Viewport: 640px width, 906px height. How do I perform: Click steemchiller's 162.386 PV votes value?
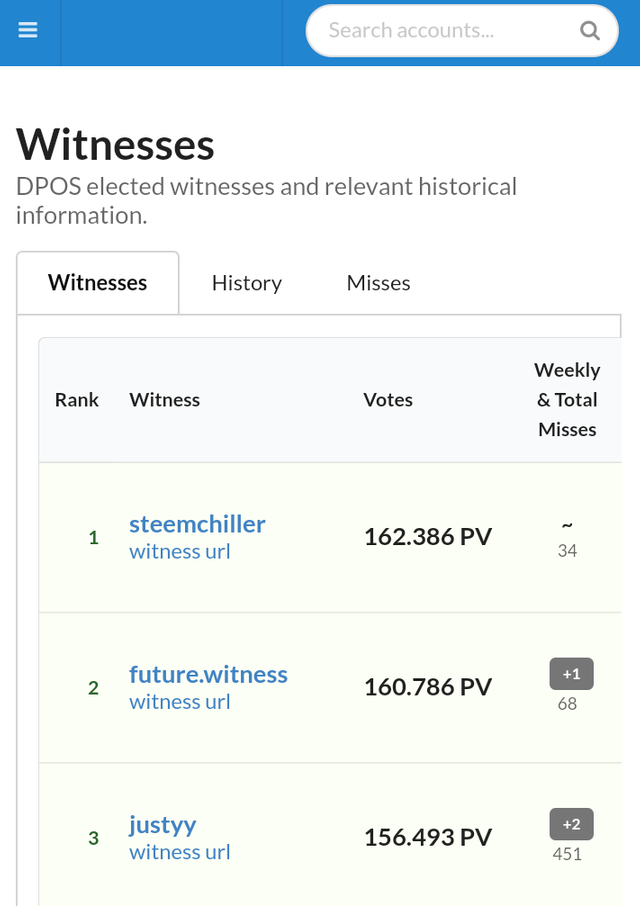click(x=428, y=537)
